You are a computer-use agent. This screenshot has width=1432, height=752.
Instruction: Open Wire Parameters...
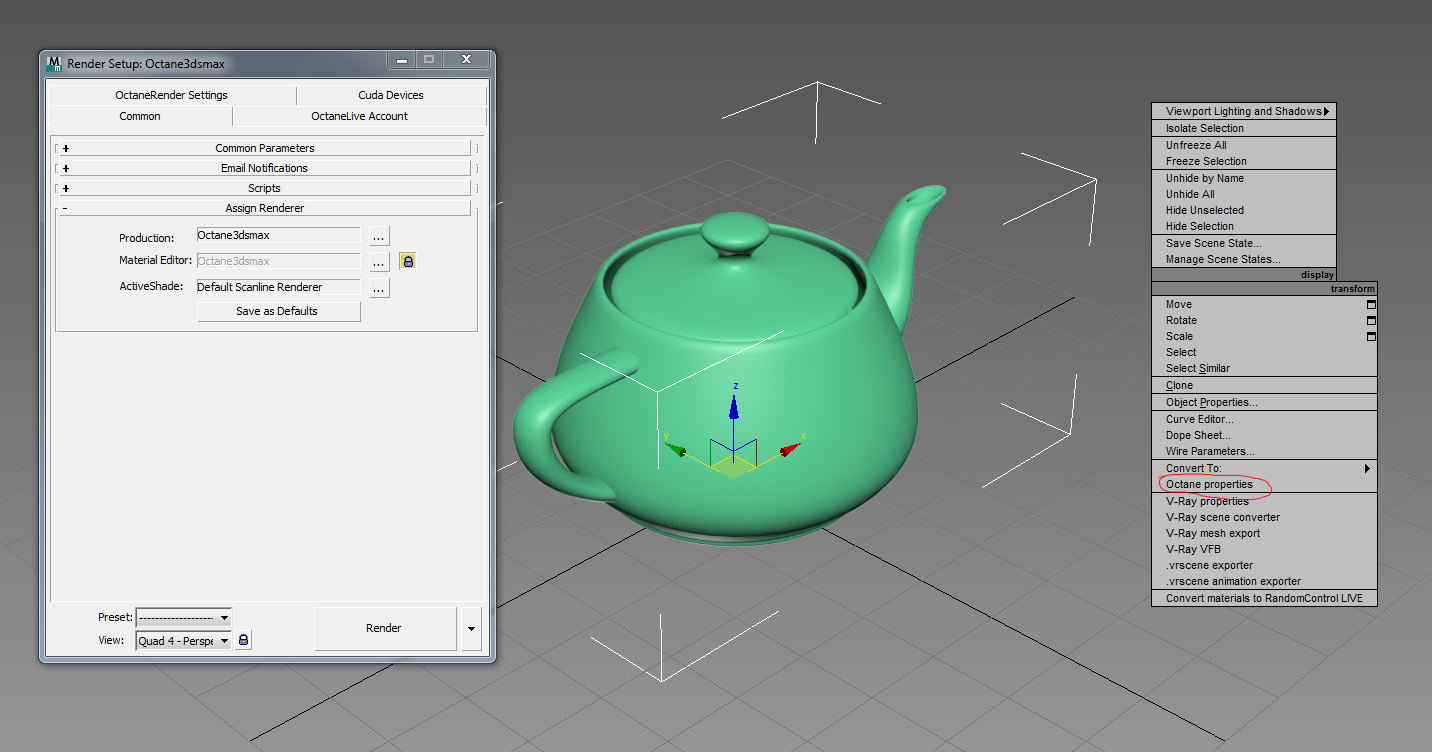[x=1264, y=451]
